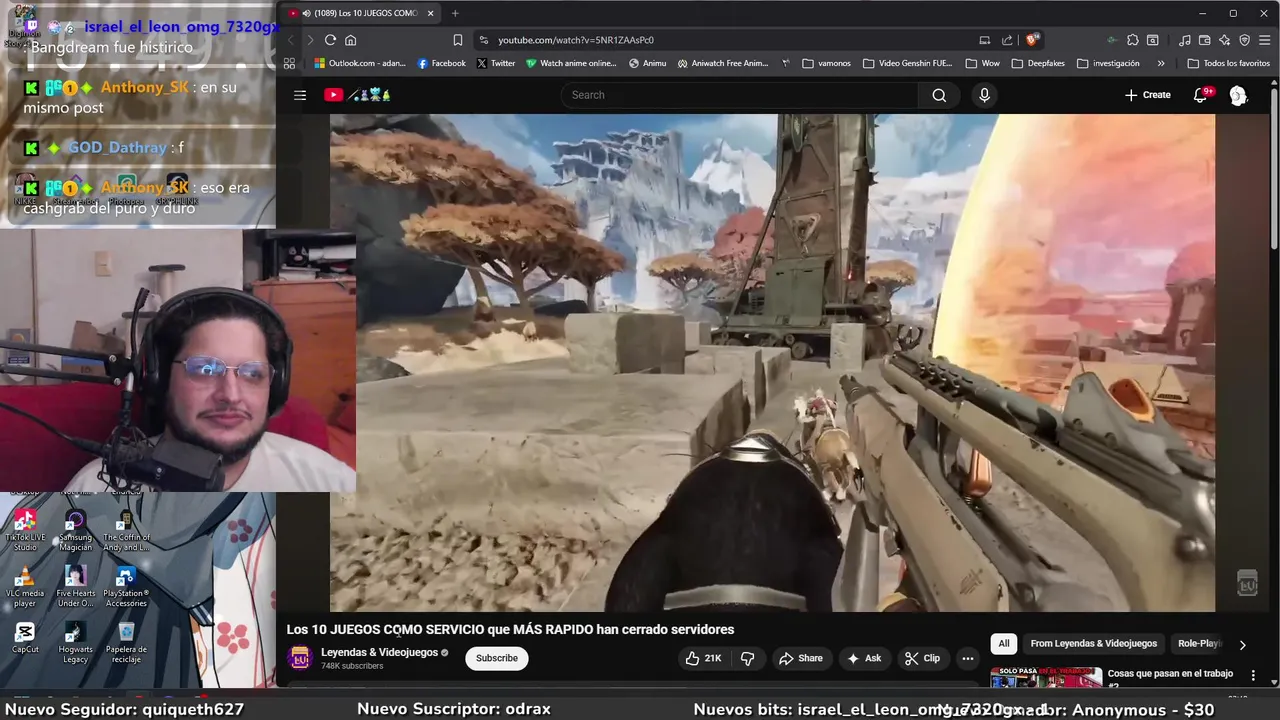The height and width of the screenshot is (720, 1280).
Task: Open Leyendas & Videojuegos channel avatar
Action: (x=299, y=658)
